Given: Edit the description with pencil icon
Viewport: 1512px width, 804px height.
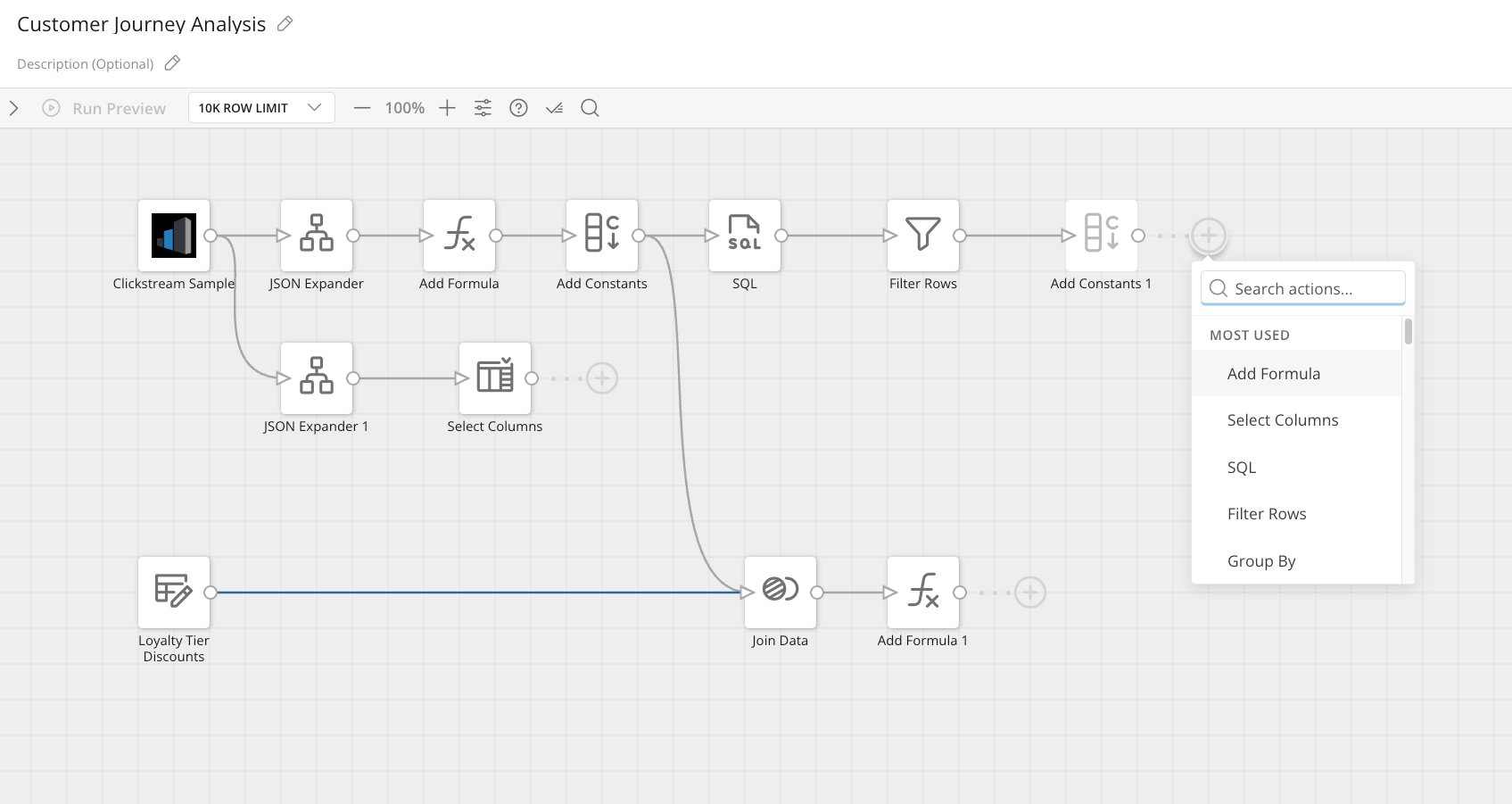Looking at the screenshot, I should pyautogui.click(x=172, y=63).
